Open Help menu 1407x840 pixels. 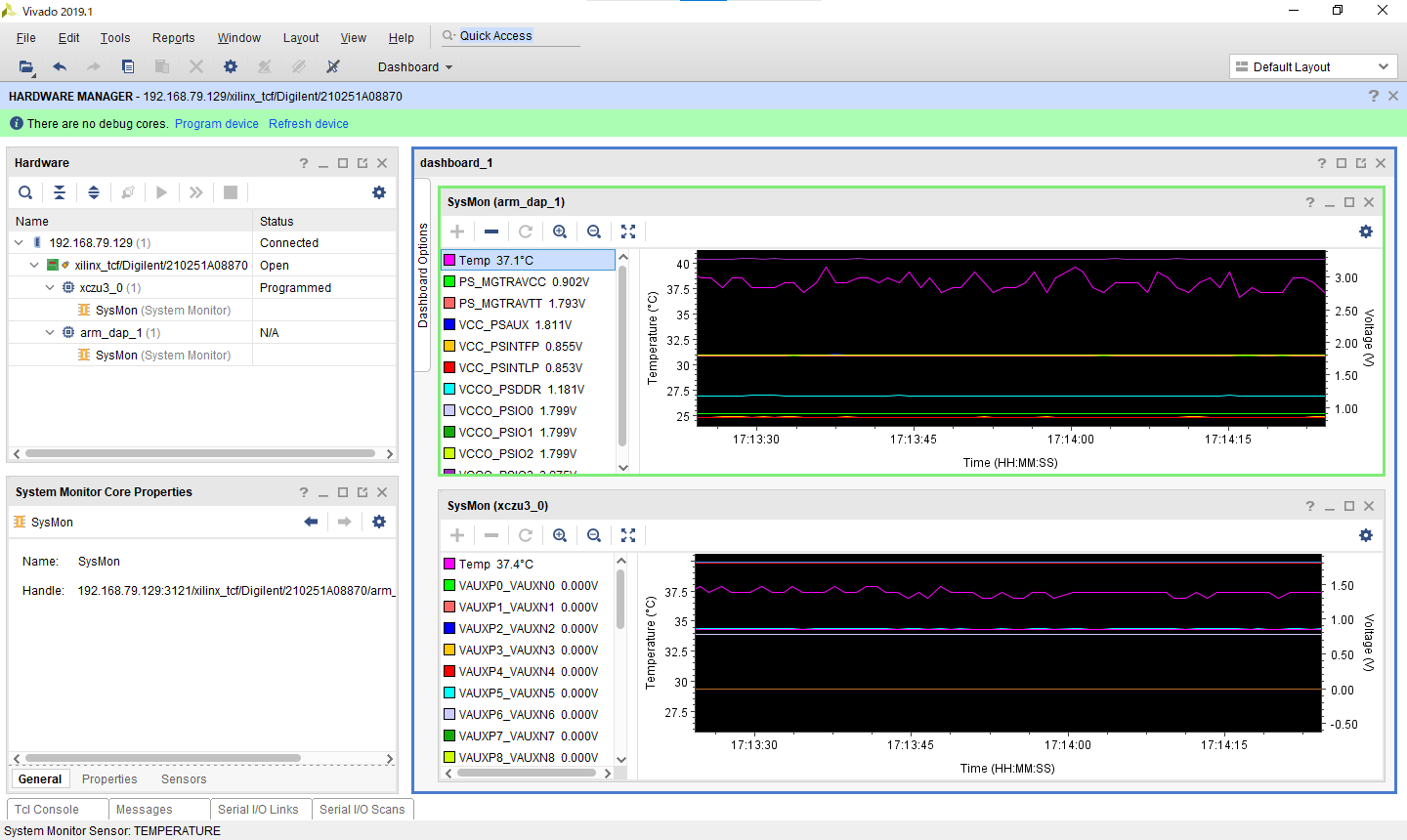[402, 37]
